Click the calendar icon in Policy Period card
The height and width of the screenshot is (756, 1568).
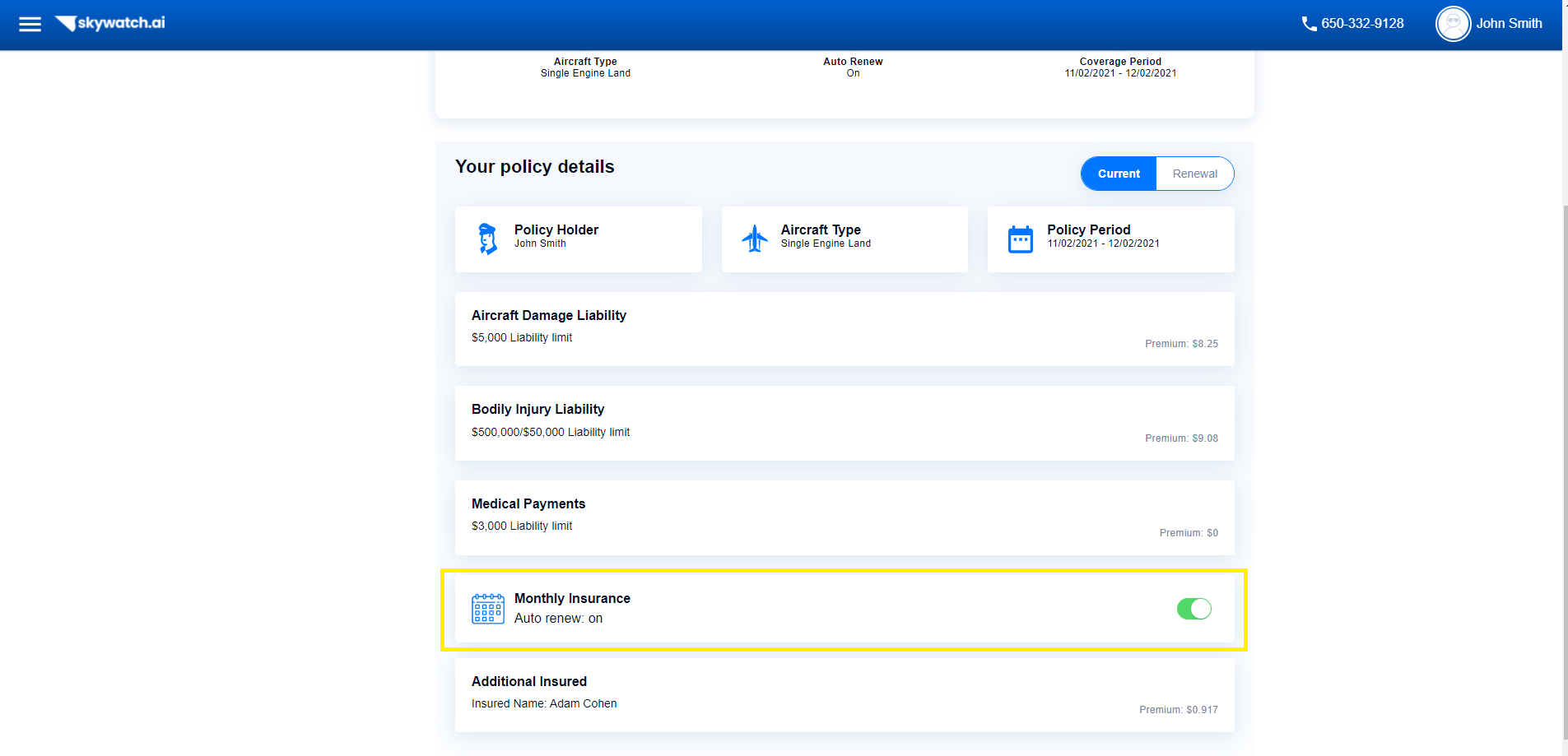(x=1021, y=239)
